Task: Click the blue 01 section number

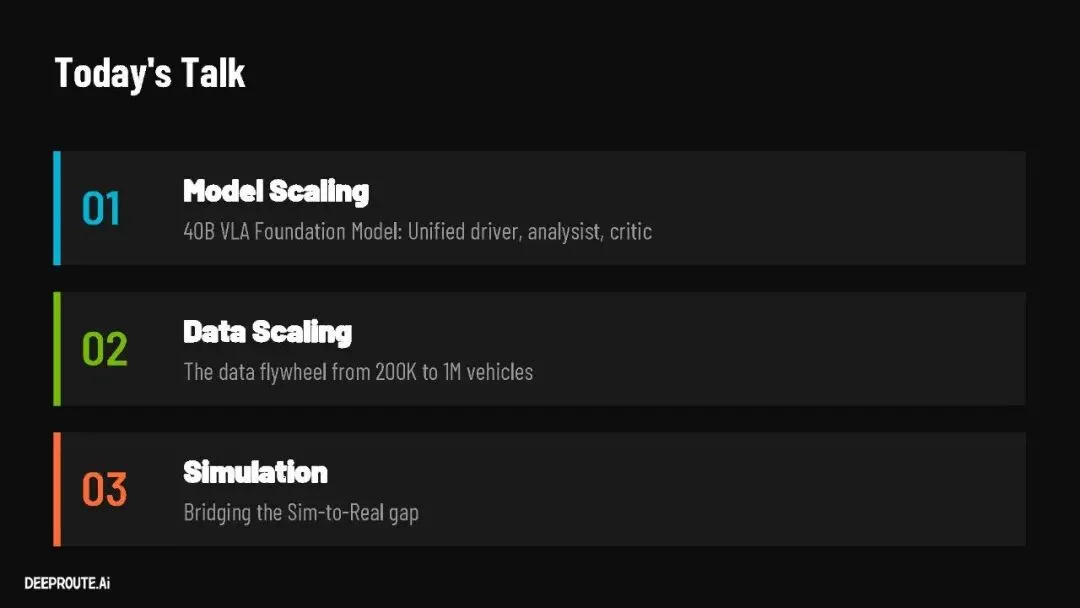Action: (x=101, y=209)
